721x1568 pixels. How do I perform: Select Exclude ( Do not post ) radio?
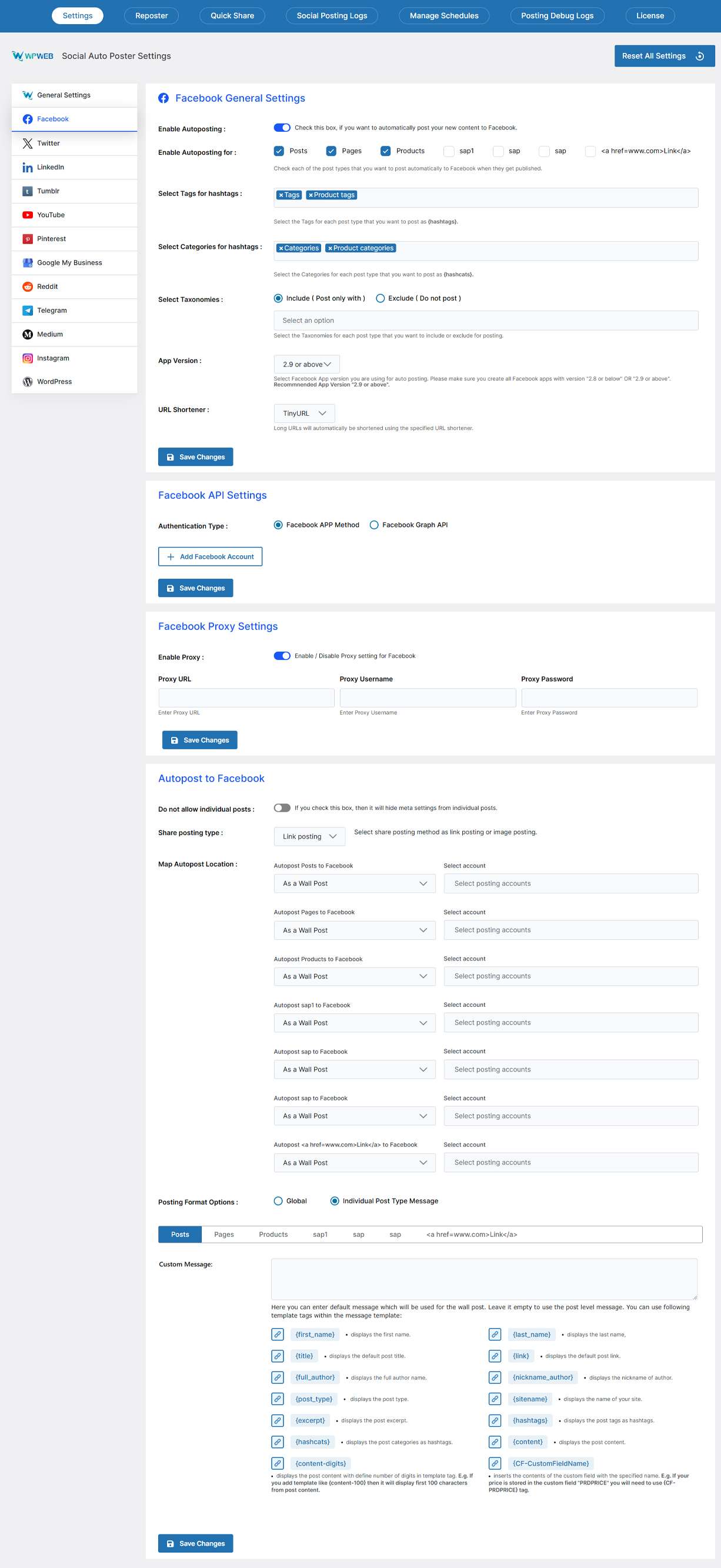pyautogui.click(x=380, y=298)
